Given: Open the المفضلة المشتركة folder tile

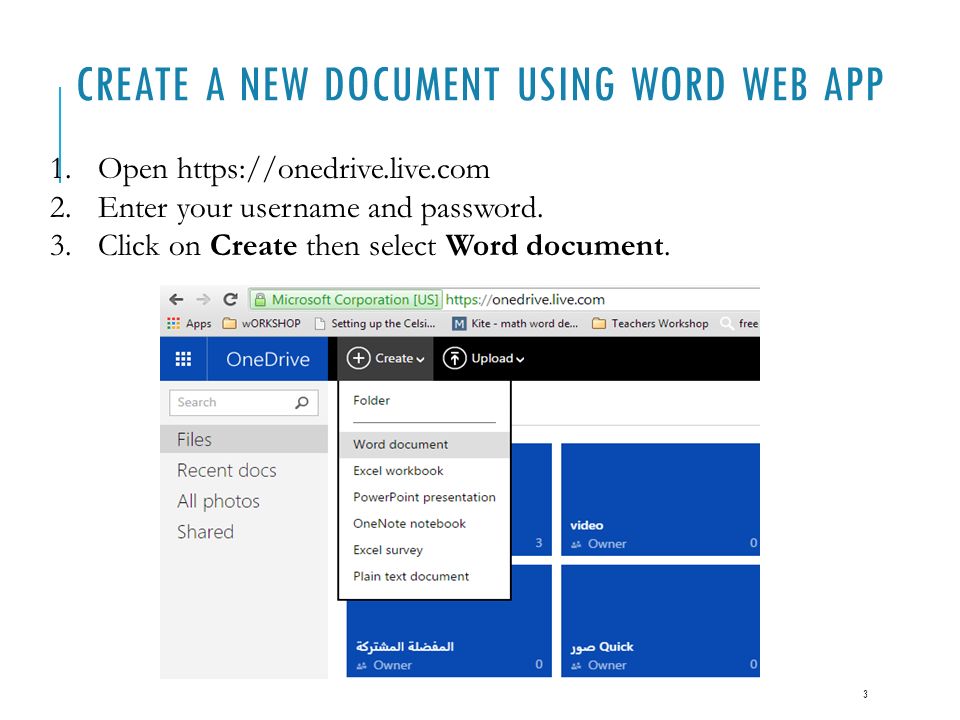Looking at the screenshot, I should pyautogui.click(x=449, y=637).
